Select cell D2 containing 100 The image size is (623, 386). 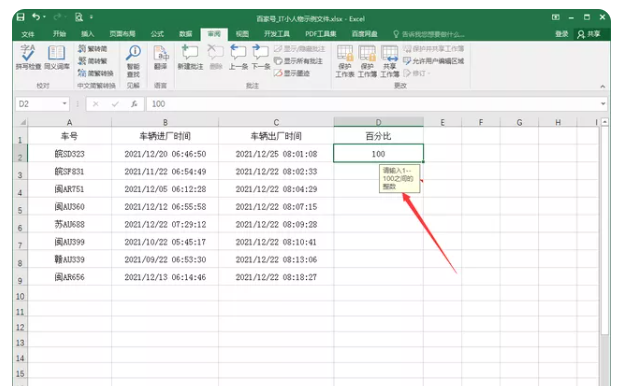pos(378,154)
